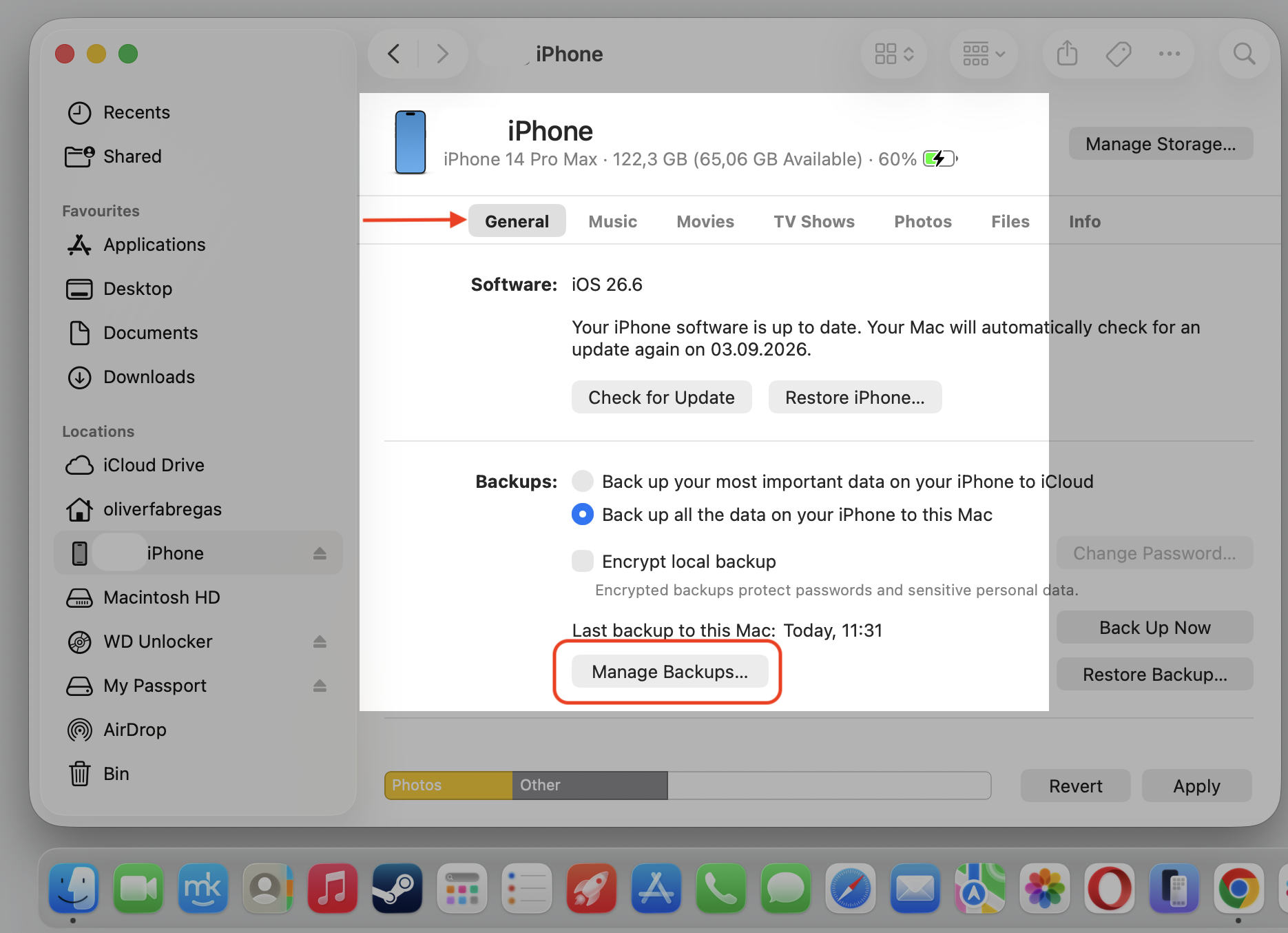Image resolution: width=1288 pixels, height=933 pixels.
Task: Click the iPhone device thumbnail
Action: 410,142
